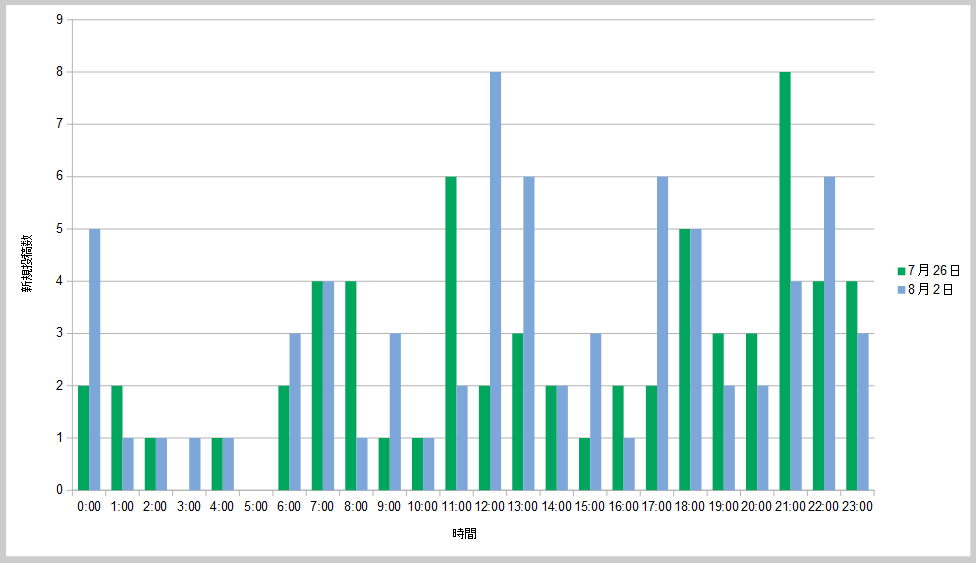Select the 5:00 label on the time axis
This screenshot has height=563, width=976.
click(x=256, y=507)
